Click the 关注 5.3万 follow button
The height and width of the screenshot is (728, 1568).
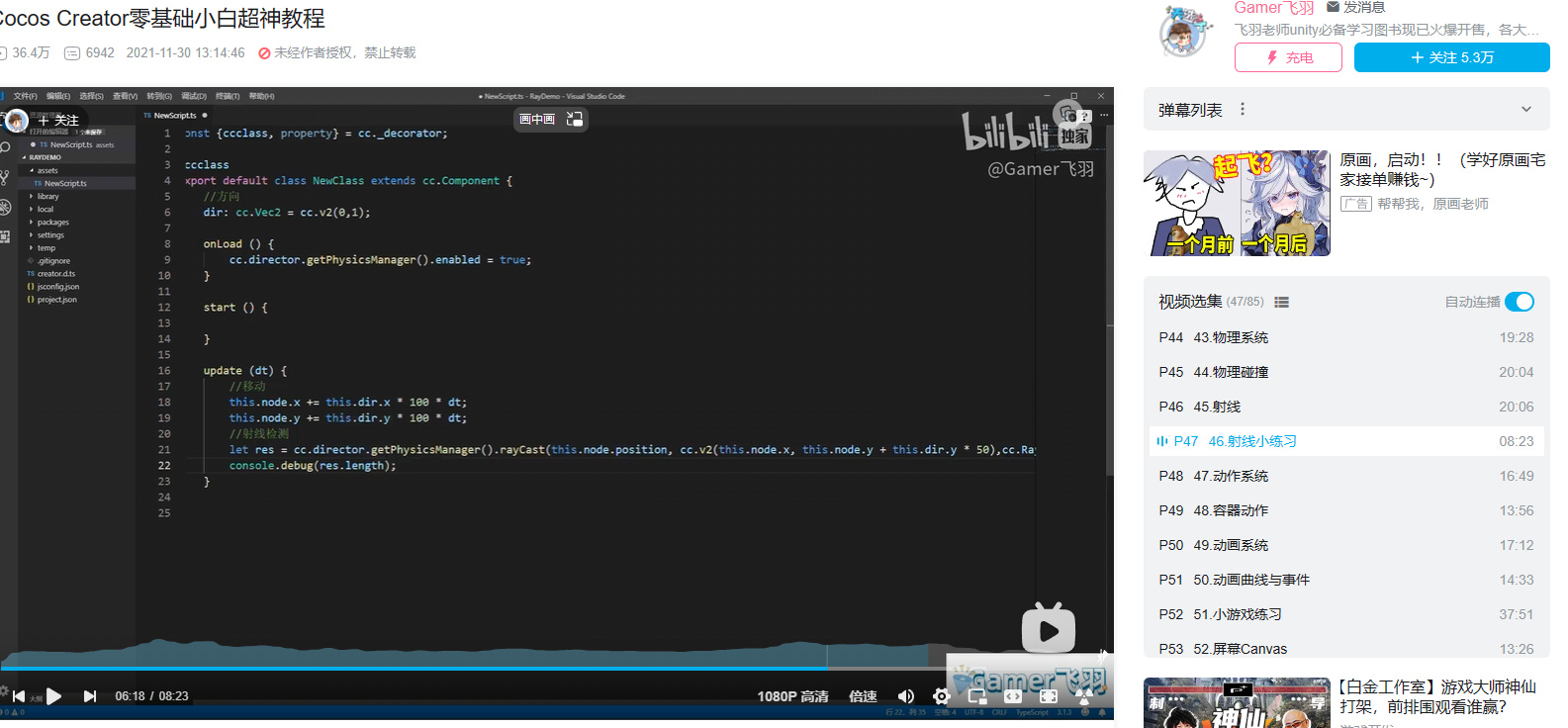click(1451, 57)
